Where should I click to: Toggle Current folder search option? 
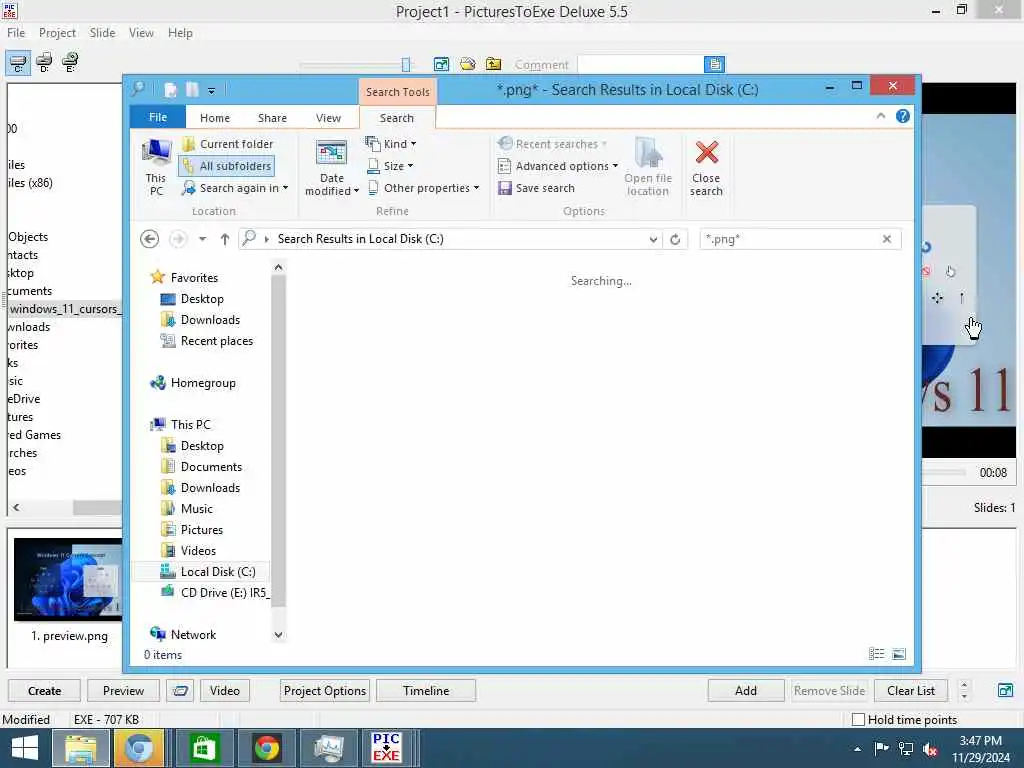[227, 144]
